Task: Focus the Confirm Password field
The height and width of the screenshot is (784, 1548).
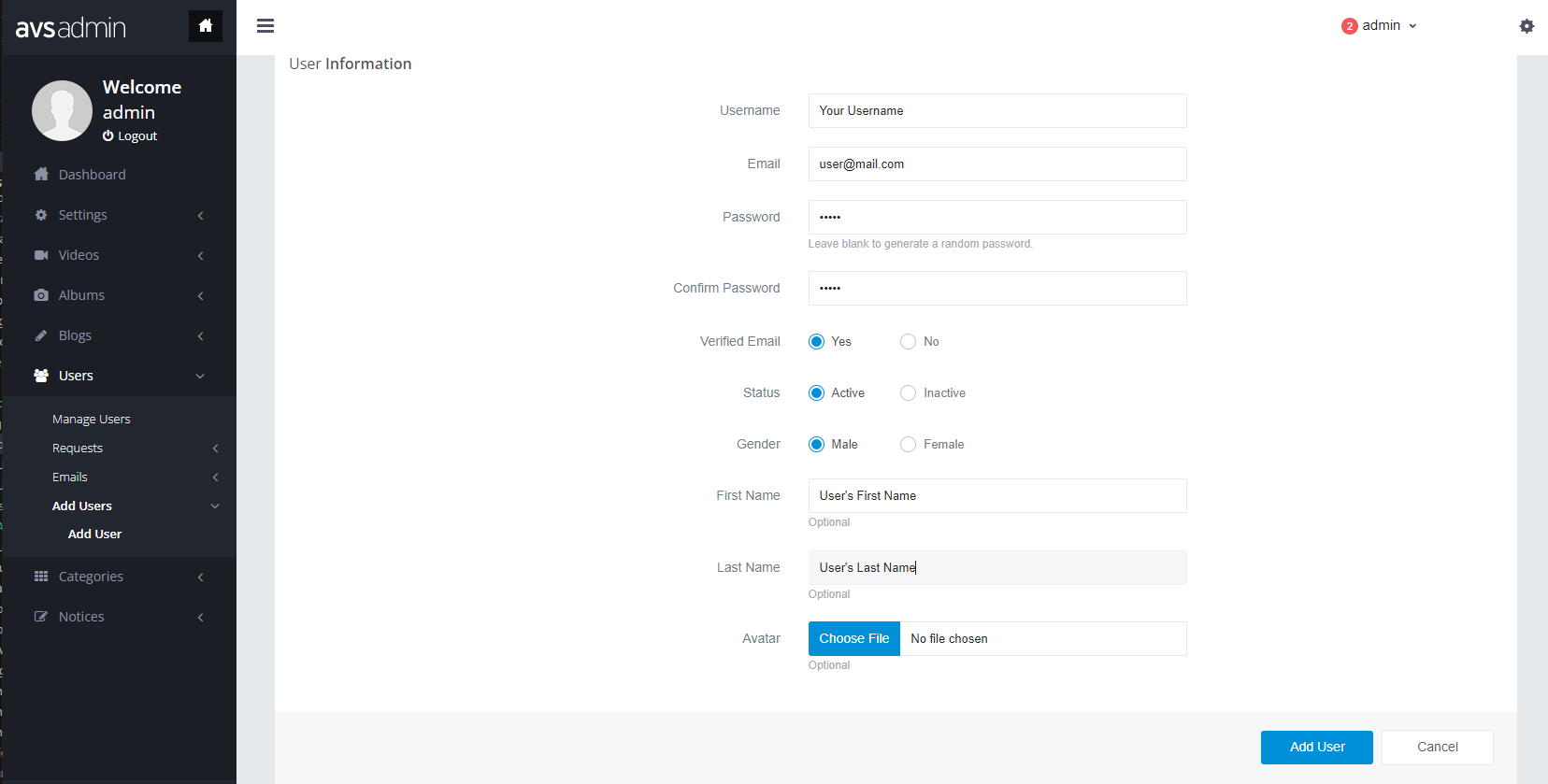Action: (x=997, y=288)
